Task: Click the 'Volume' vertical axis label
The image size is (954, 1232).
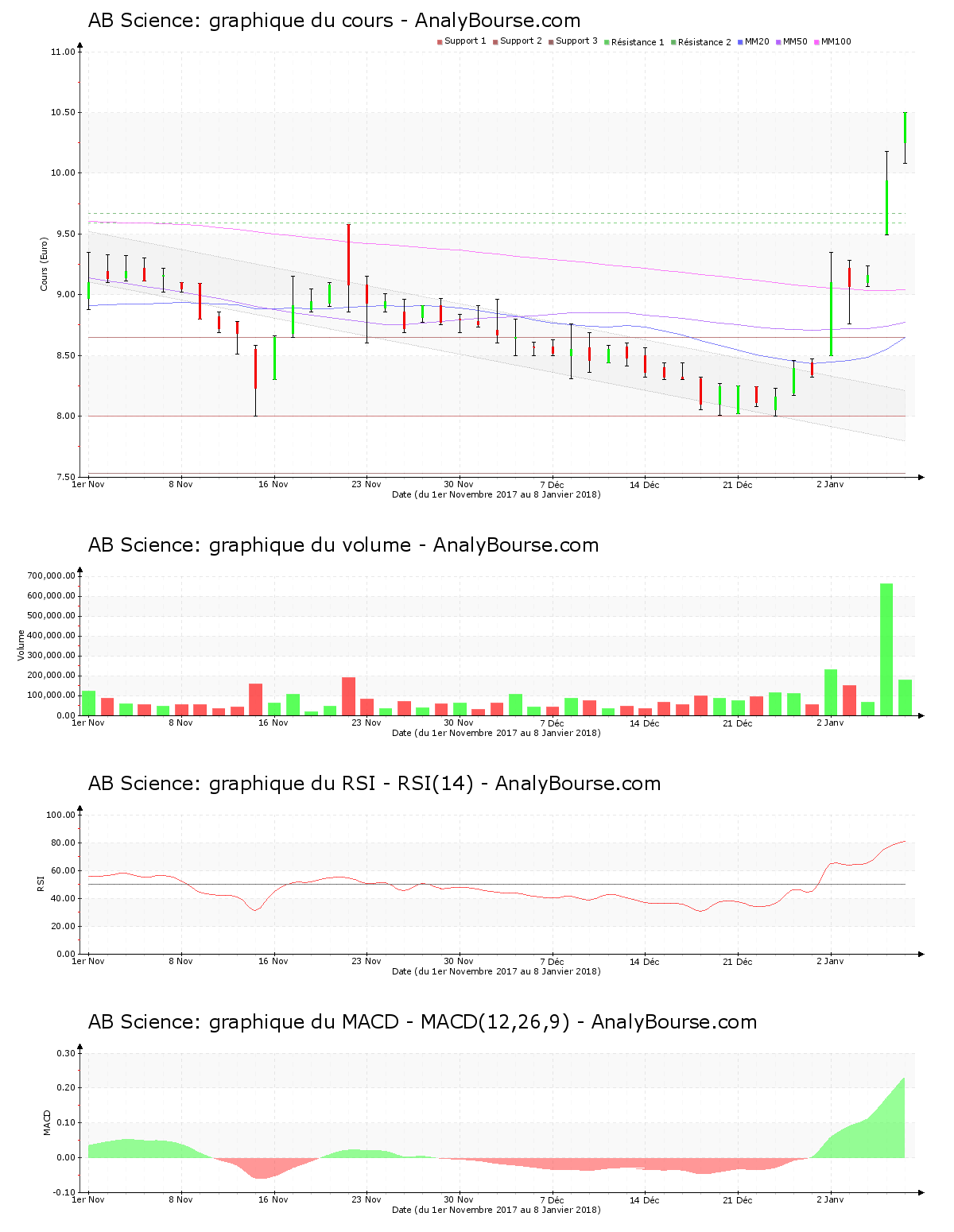Action: (x=21, y=645)
